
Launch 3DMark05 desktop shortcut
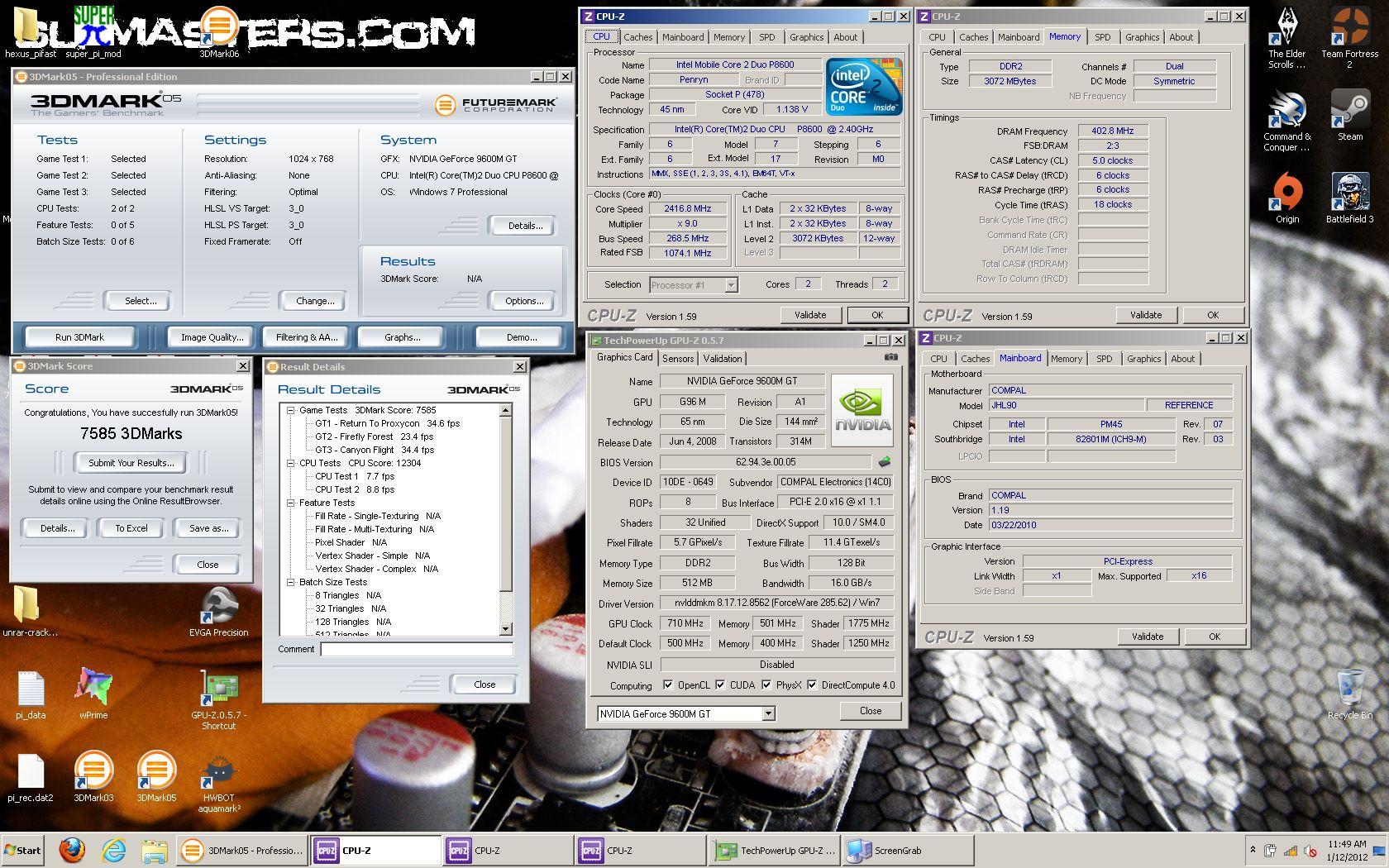(x=156, y=777)
